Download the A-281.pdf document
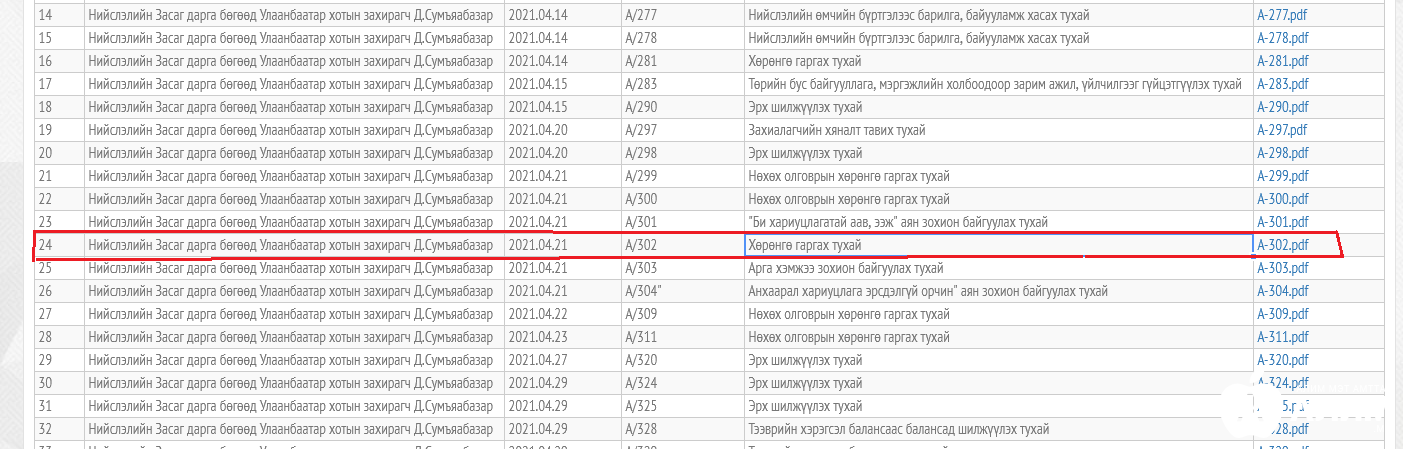 tap(1282, 61)
